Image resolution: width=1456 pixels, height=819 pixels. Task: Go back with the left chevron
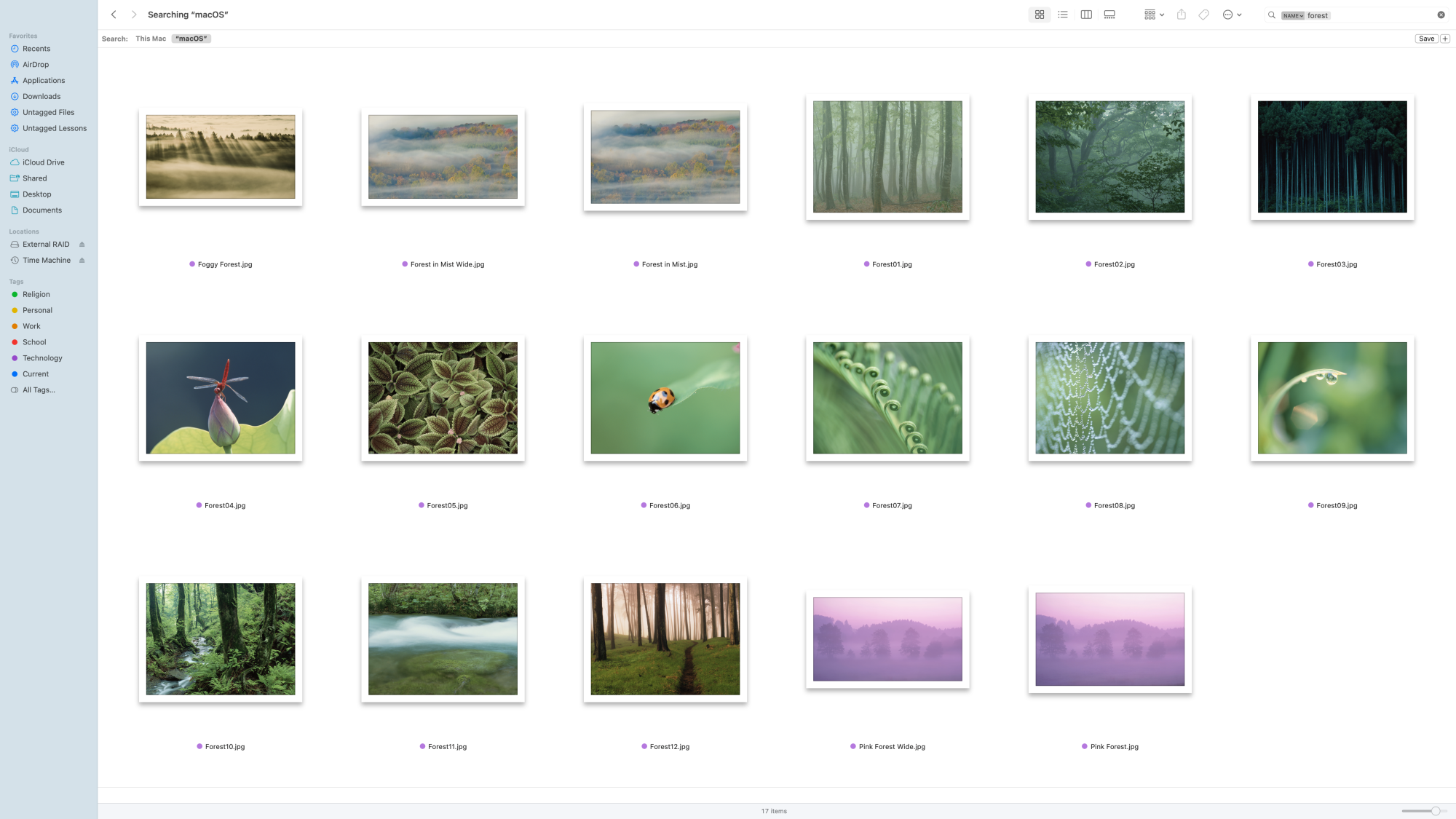[114, 15]
